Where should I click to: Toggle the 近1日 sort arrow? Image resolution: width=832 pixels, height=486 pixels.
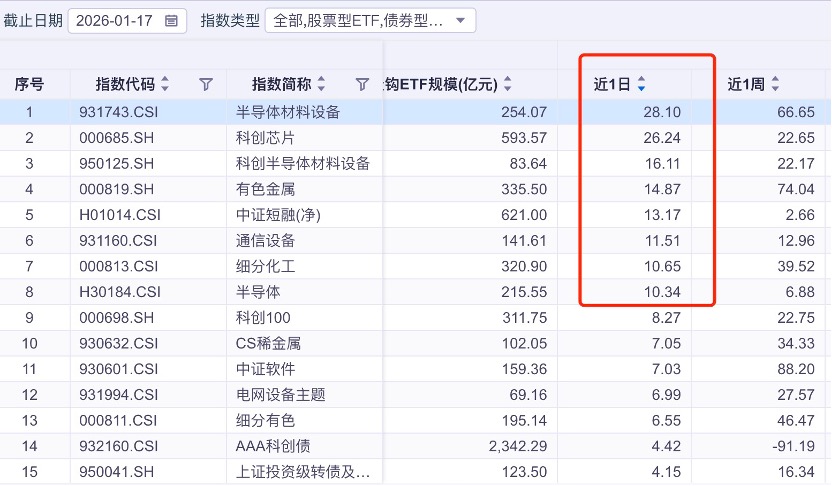[x=642, y=85]
